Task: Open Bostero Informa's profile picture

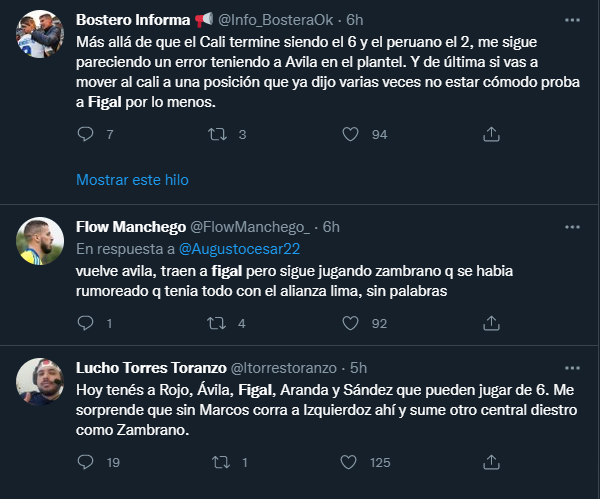Action: click(41, 38)
